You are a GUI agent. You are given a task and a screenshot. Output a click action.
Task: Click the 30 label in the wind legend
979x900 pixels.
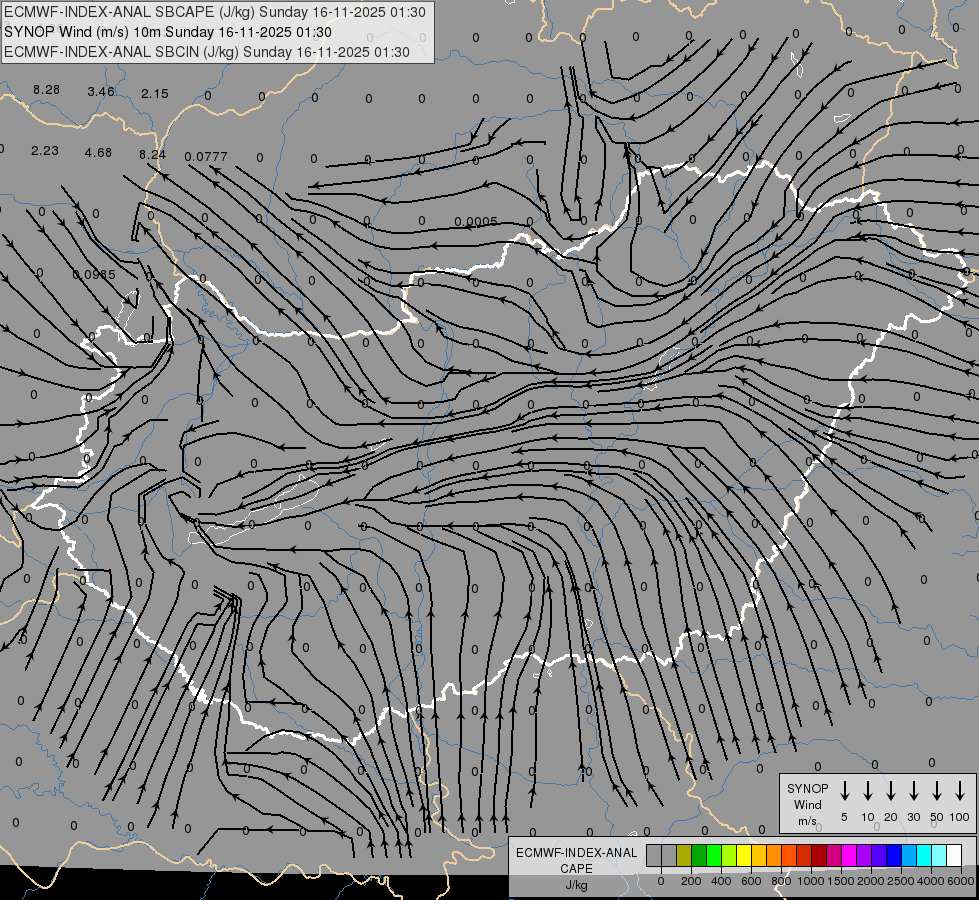click(x=913, y=817)
